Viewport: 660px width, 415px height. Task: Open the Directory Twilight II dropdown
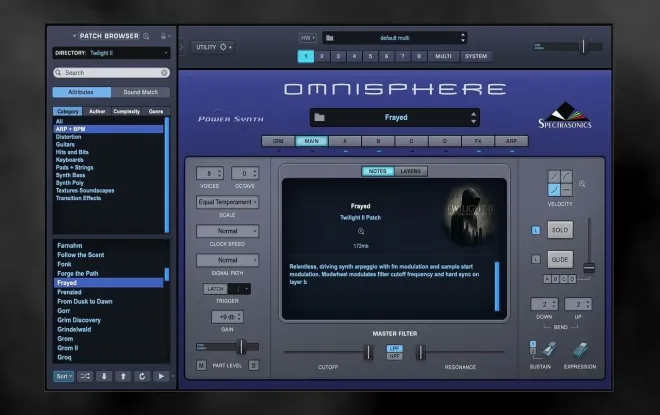pyautogui.click(x=112, y=53)
